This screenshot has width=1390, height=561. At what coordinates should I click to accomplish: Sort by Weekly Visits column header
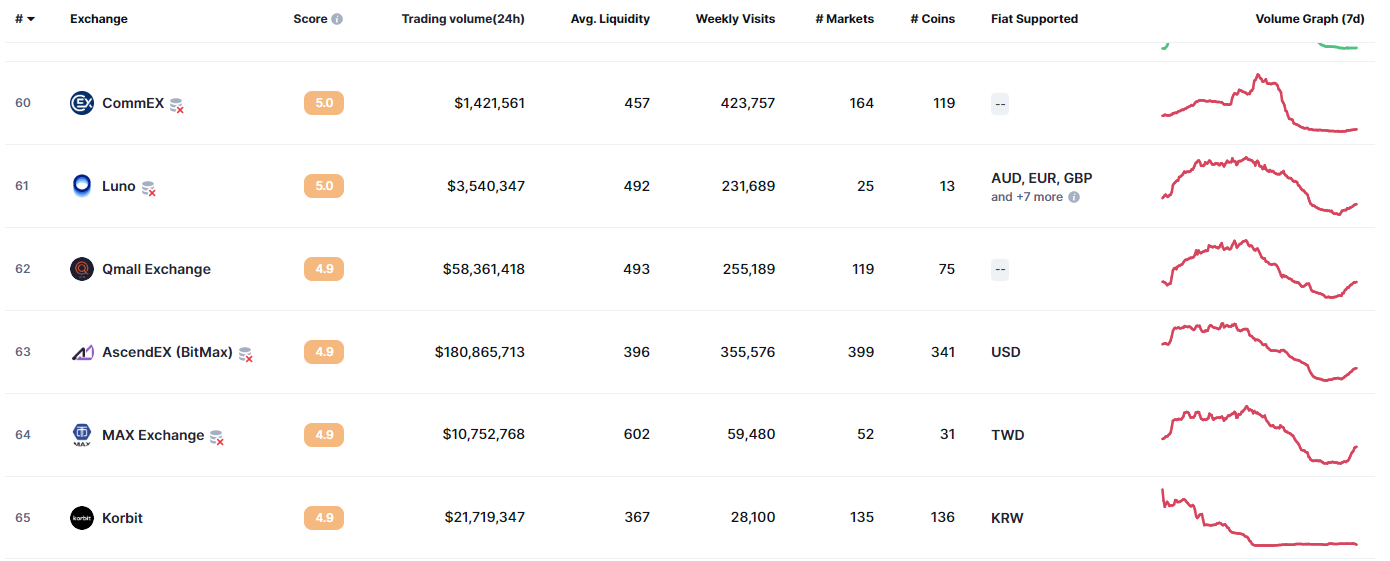[735, 19]
